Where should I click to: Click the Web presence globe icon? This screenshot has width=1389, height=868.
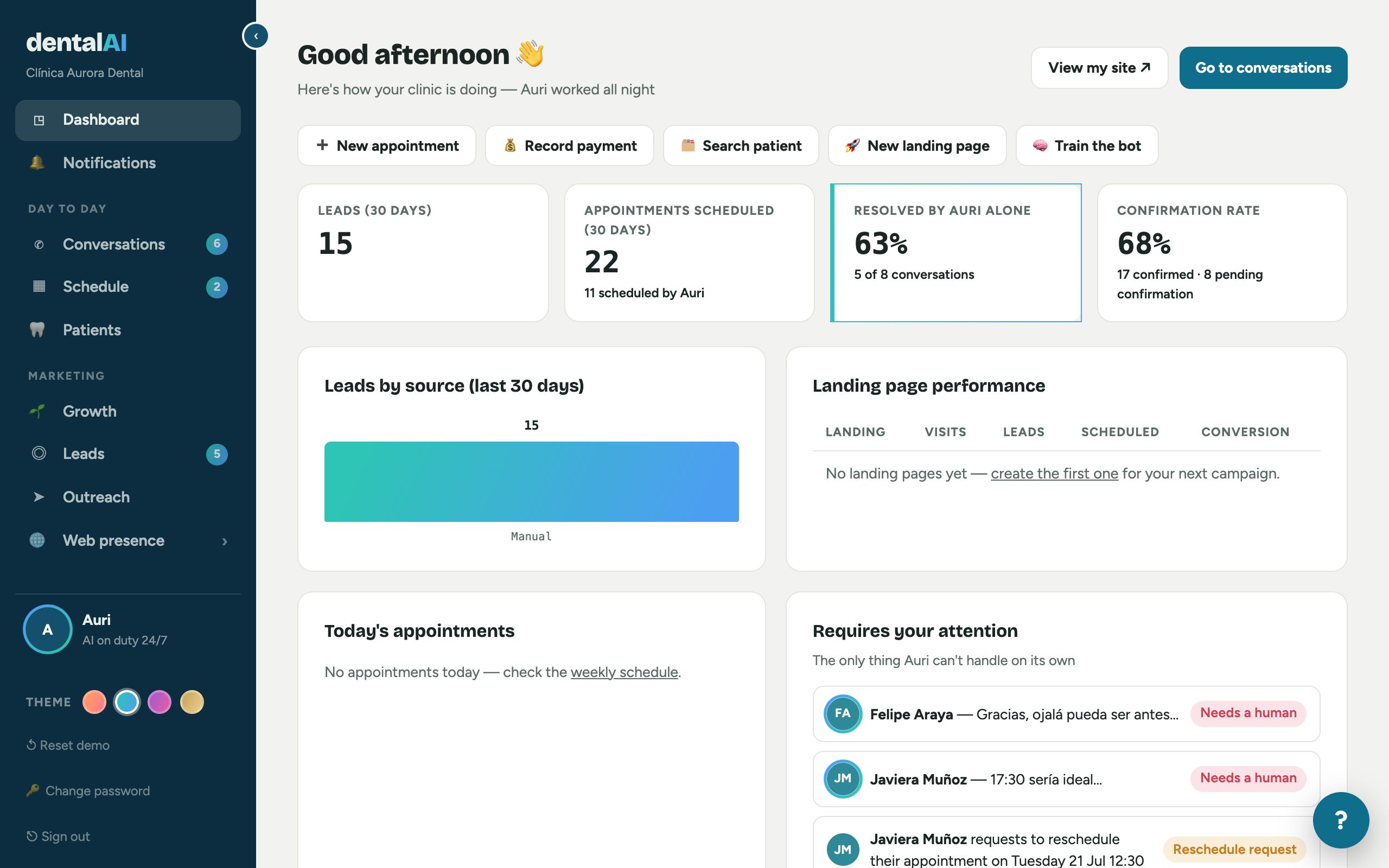point(37,540)
